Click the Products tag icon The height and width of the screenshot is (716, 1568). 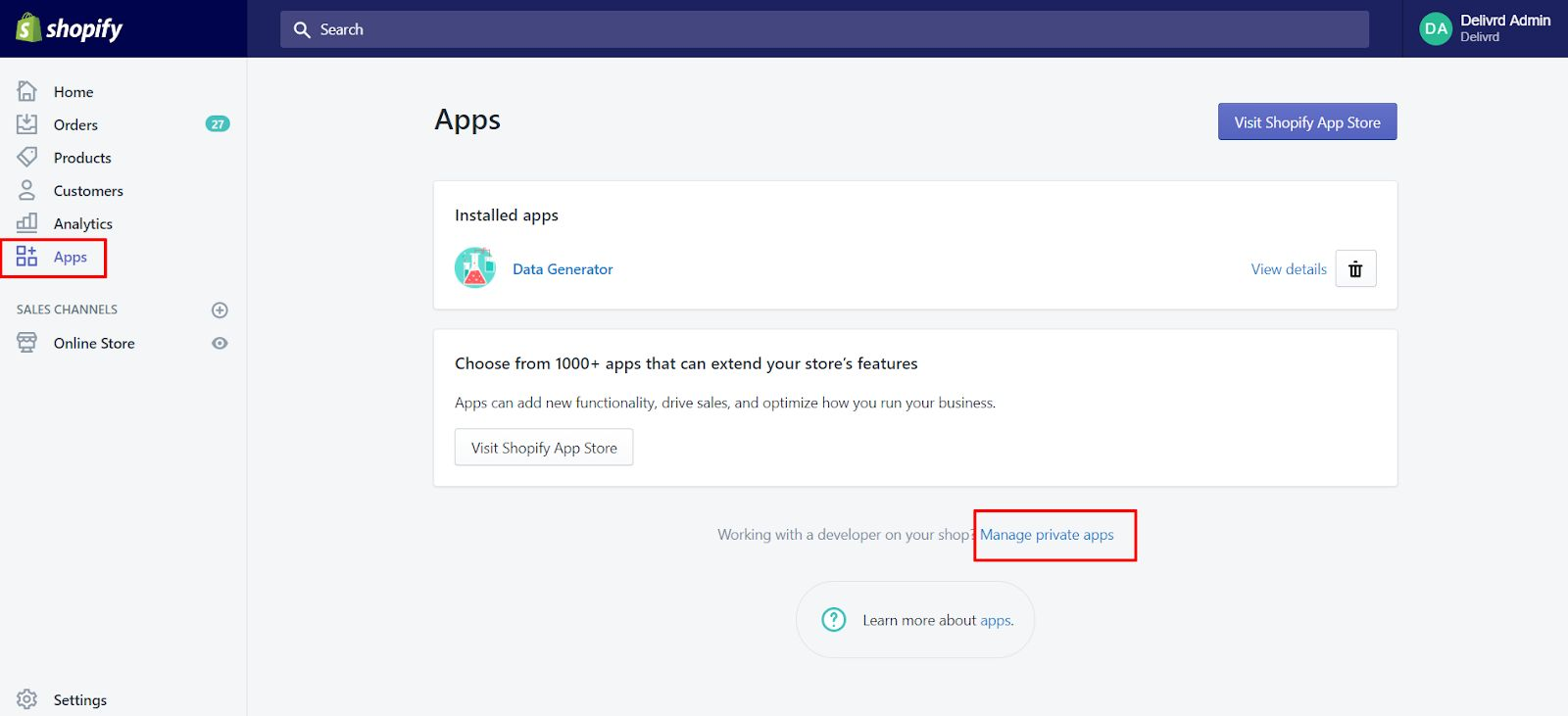tap(26, 157)
